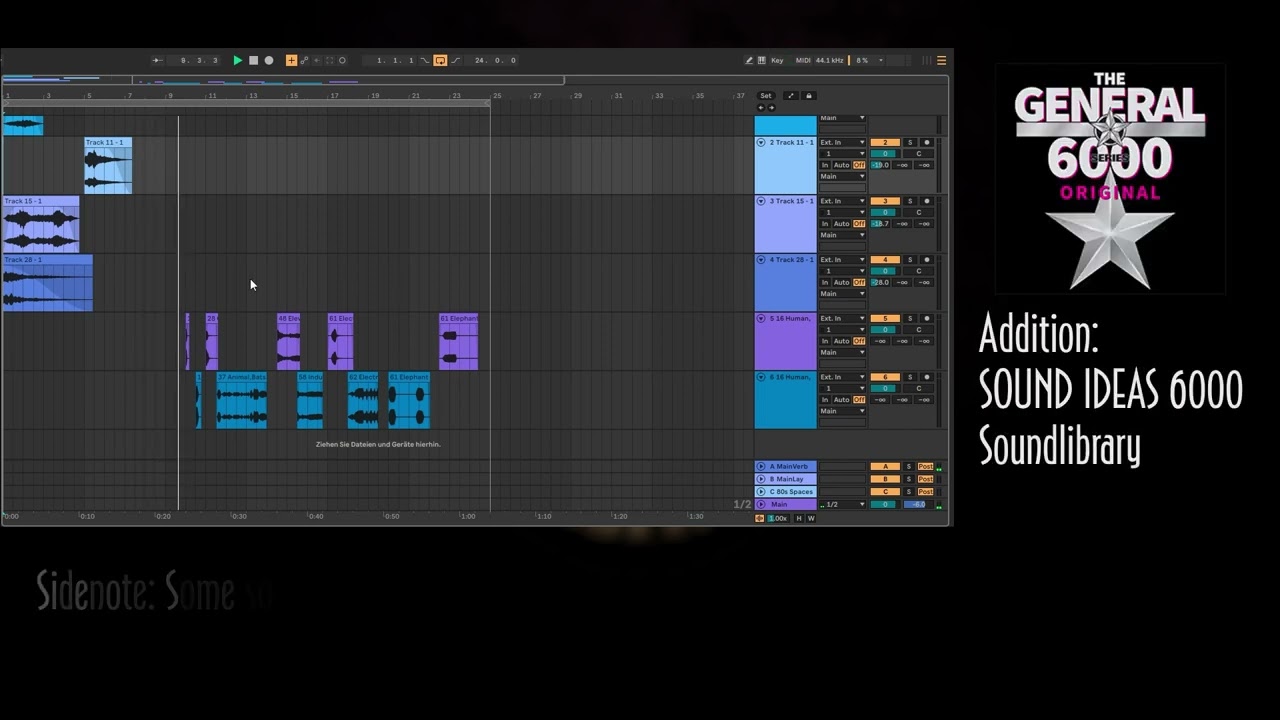Toggle the MIDI Arrangement Overdub plus button
This screenshot has height=720, width=1280.
[291, 60]
